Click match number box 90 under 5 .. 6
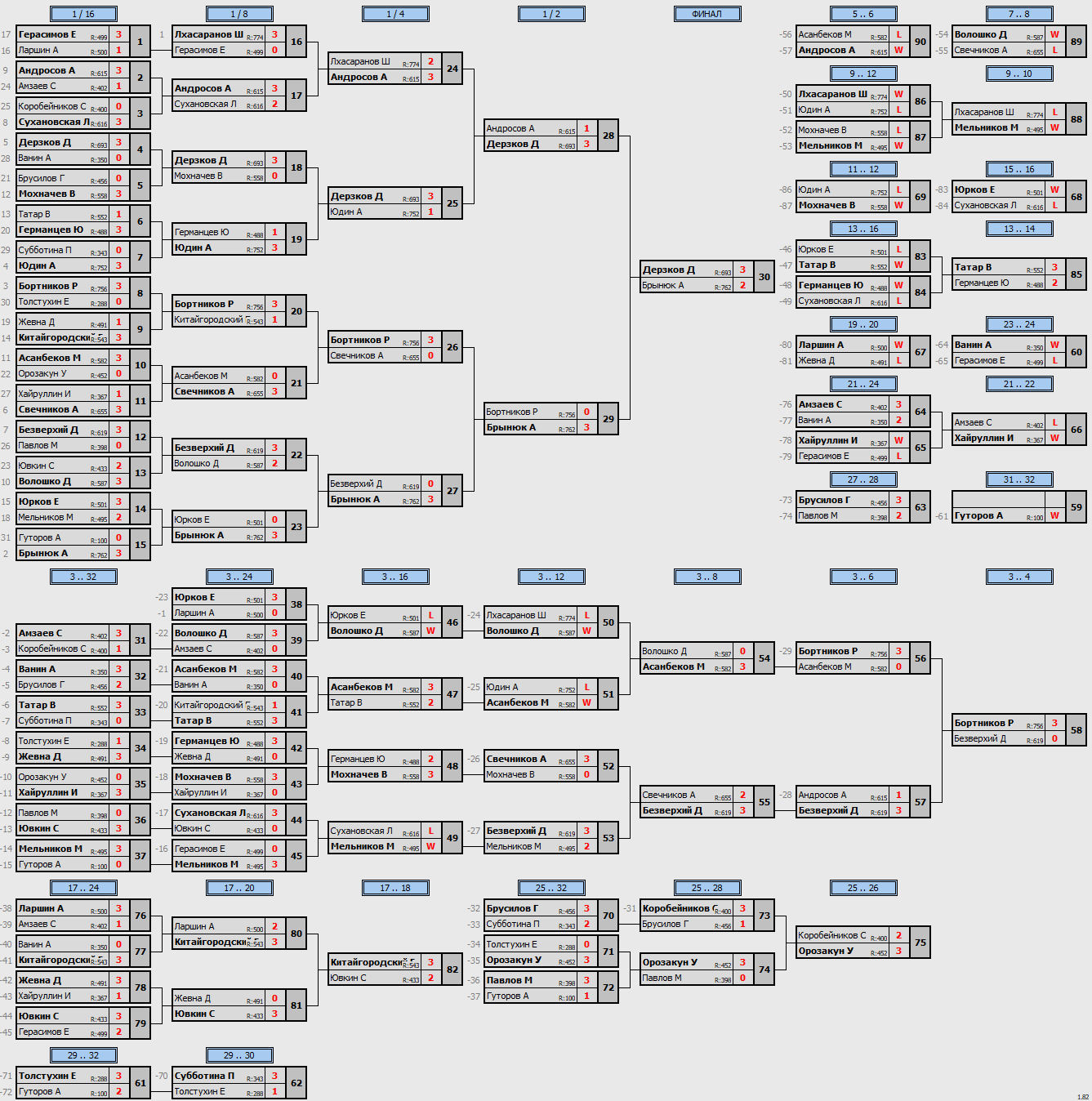 [x=920, y=42]
